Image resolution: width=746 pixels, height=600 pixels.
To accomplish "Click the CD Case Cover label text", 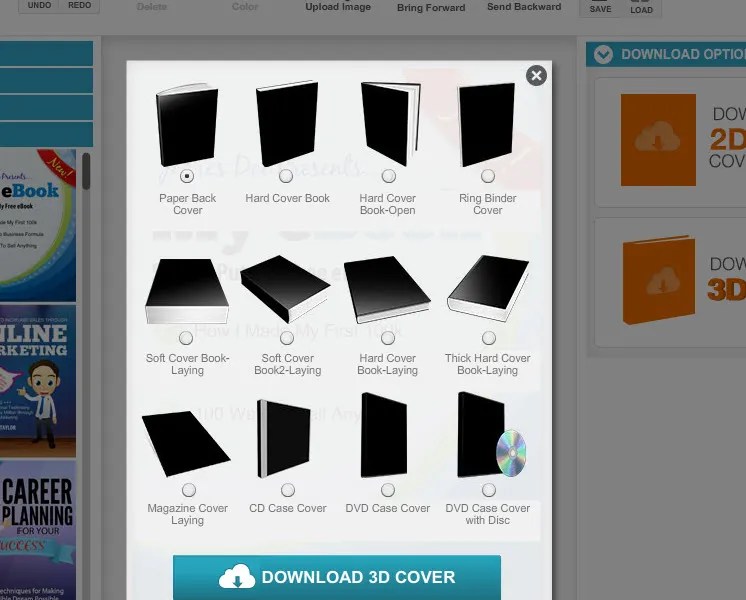I will coord(288,508).
